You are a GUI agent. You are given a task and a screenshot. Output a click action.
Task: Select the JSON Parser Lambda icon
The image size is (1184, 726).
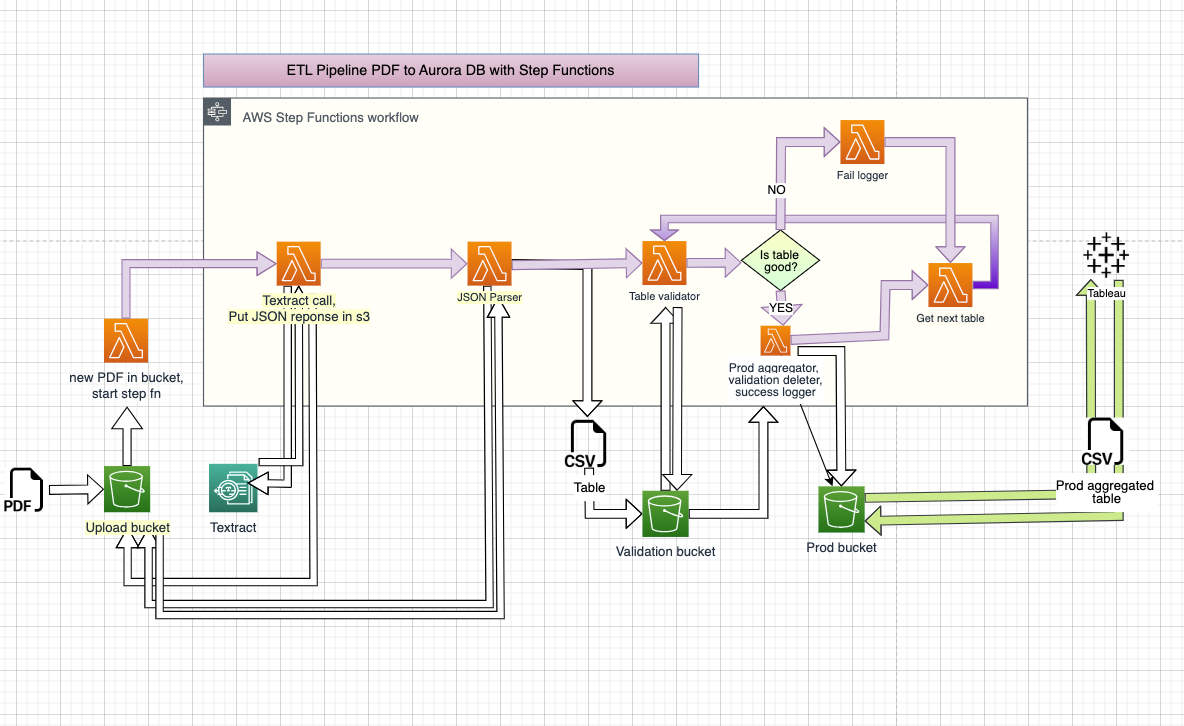489,263
